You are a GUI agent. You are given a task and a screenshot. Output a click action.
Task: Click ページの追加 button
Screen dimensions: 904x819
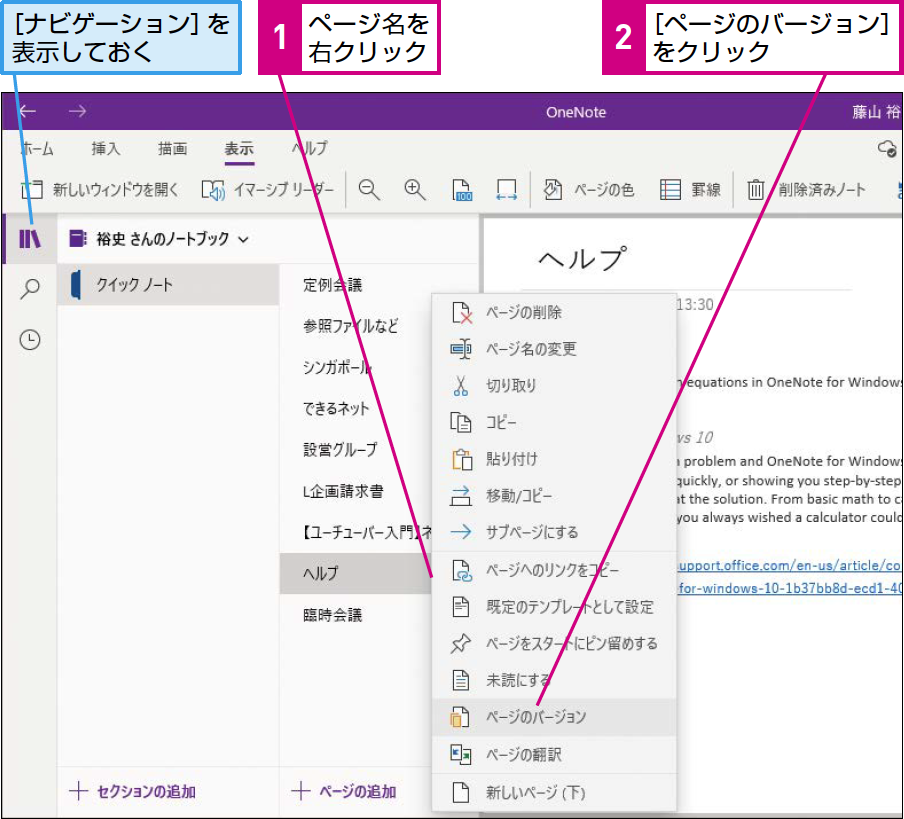point(344,791)
